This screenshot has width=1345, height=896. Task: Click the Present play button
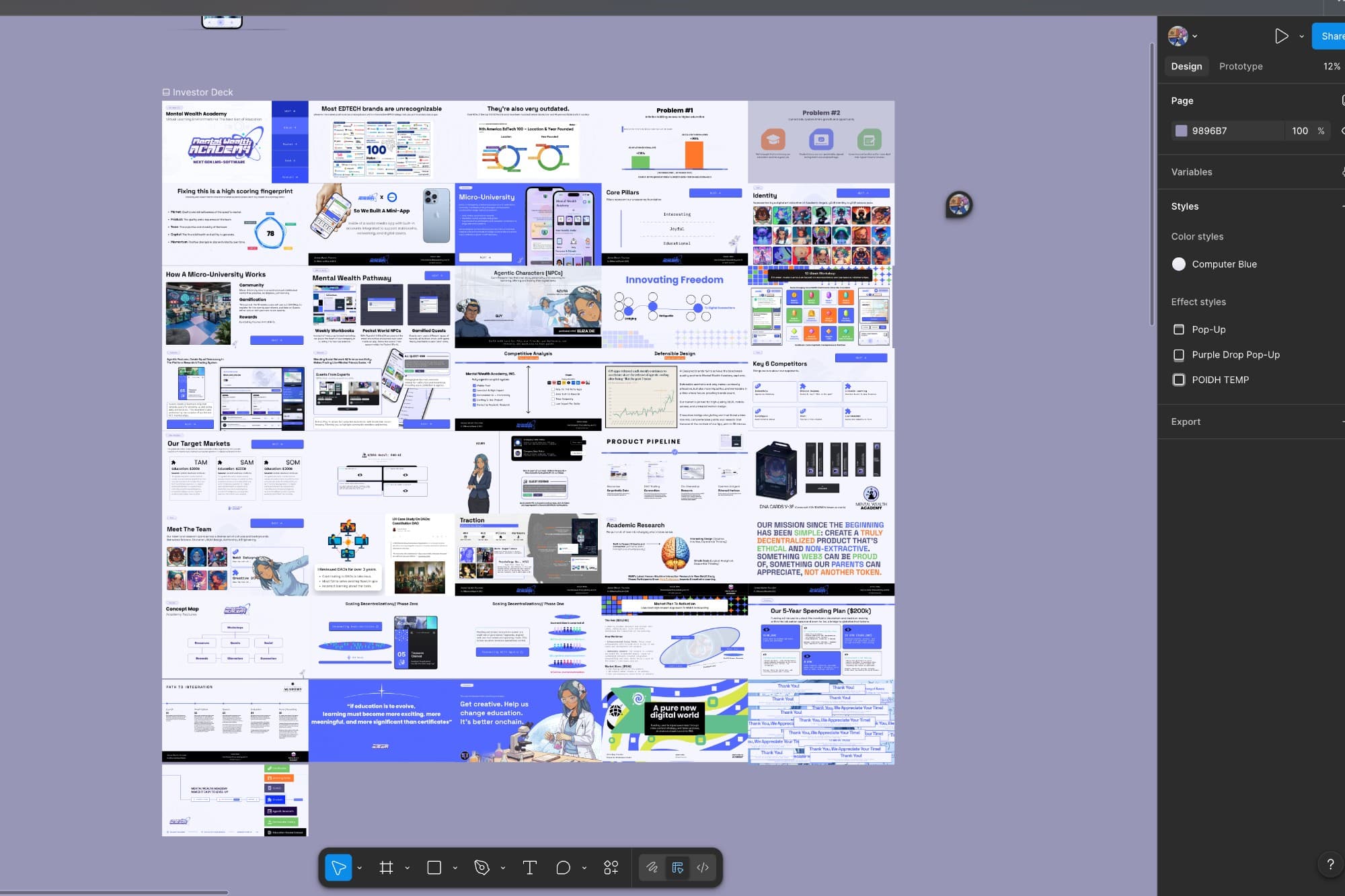point(1282,36)
